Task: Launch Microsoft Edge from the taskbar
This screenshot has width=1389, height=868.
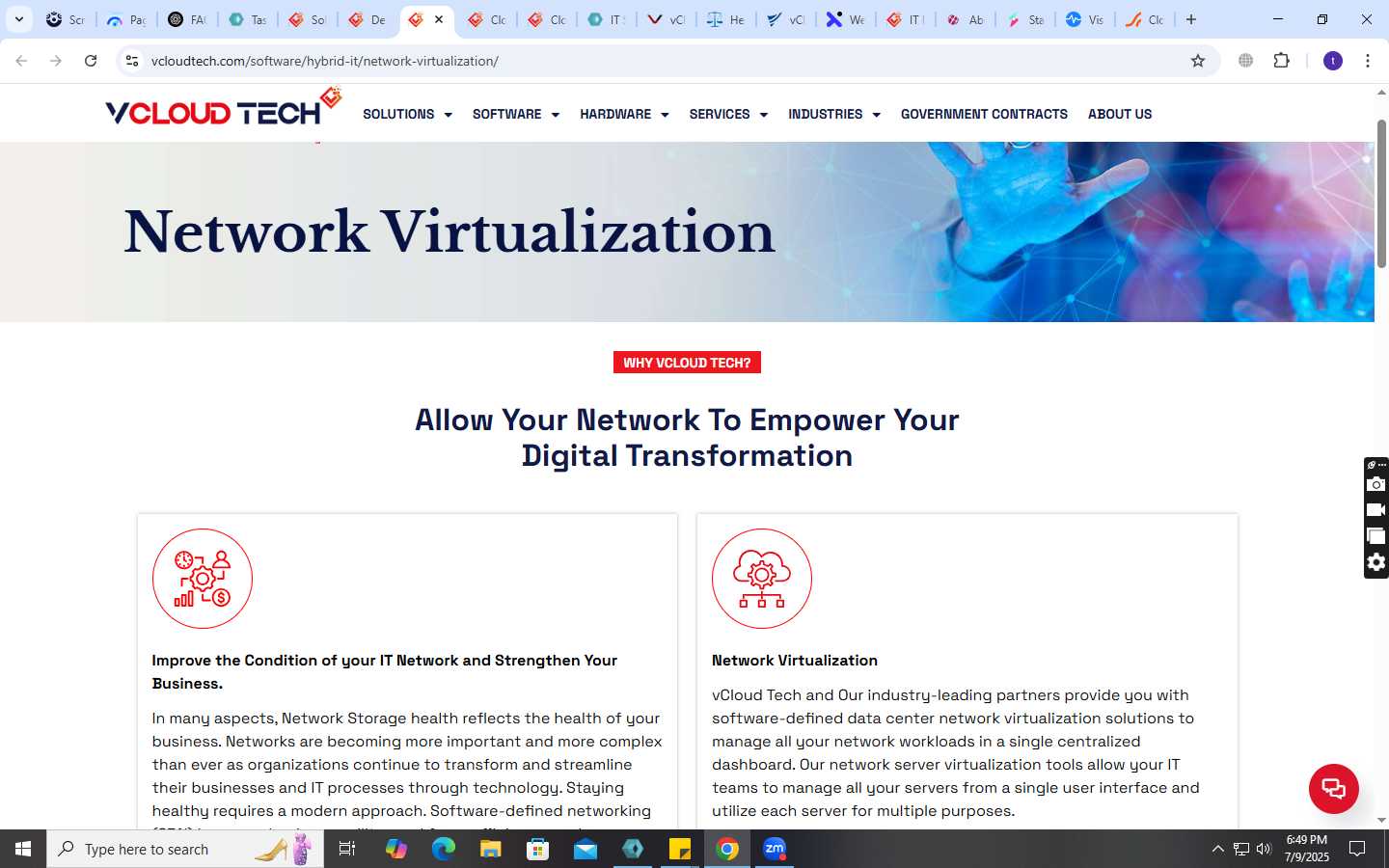Action: click(x=443, y=849)
